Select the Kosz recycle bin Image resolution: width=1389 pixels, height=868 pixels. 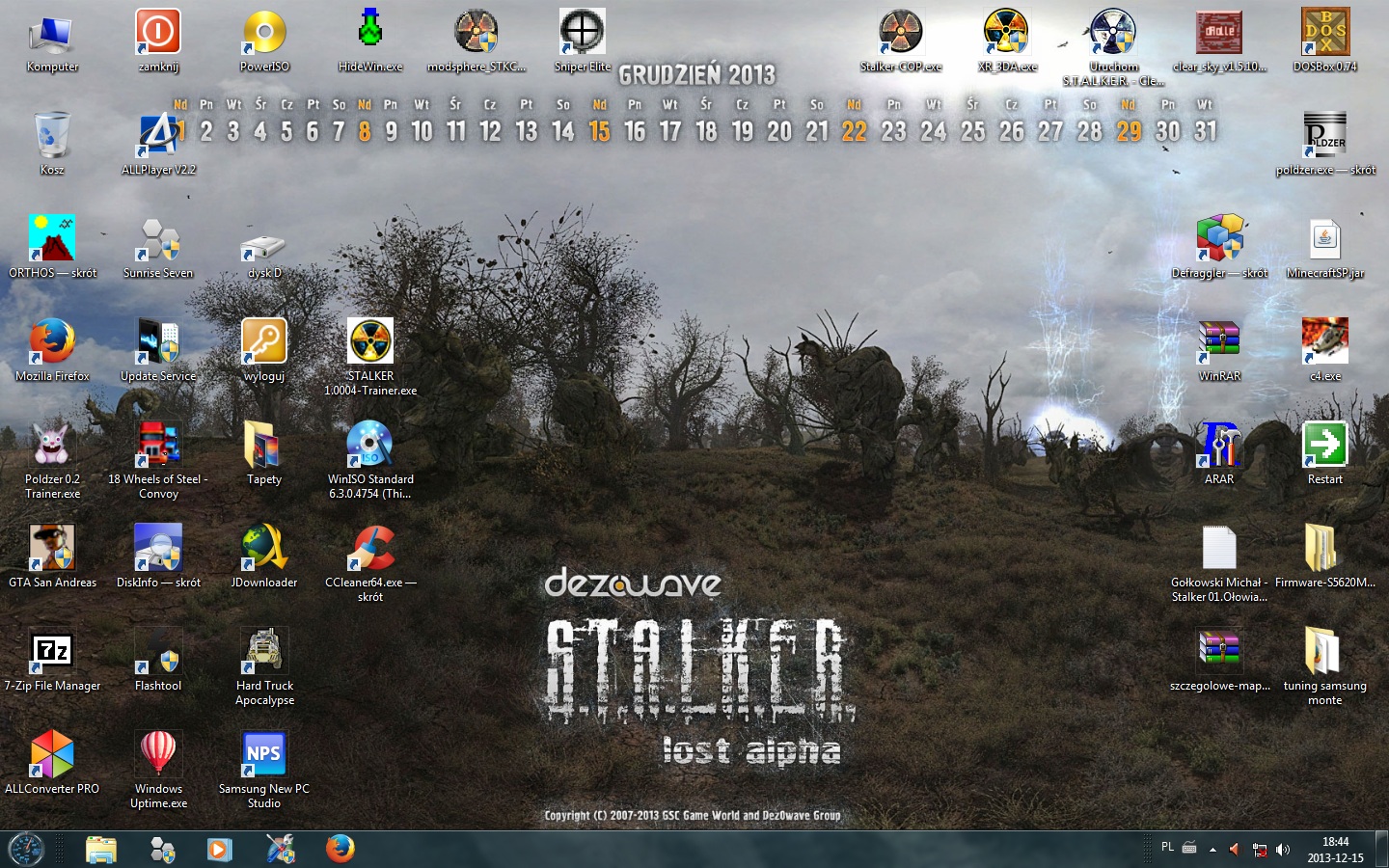click(52, 145)
